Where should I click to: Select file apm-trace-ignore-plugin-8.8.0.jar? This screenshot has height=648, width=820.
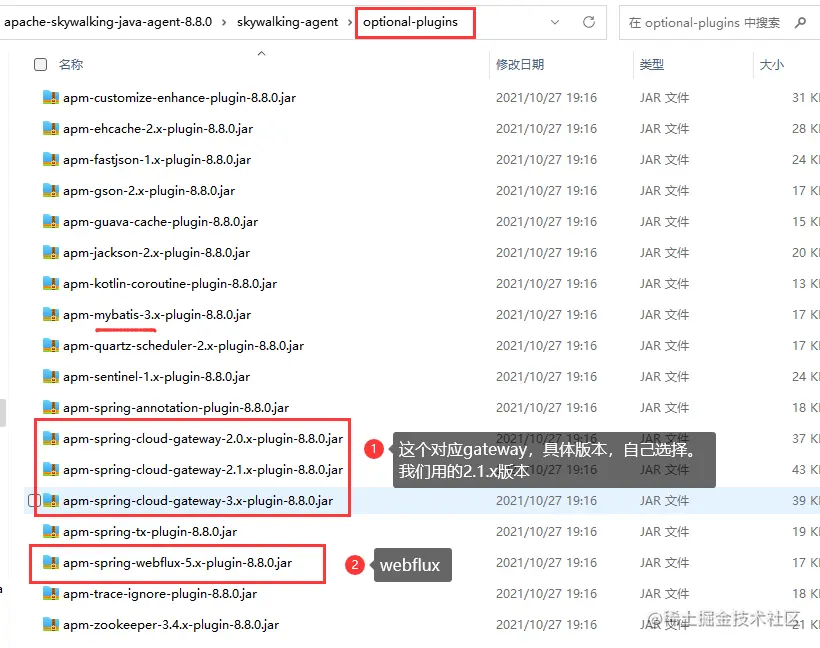click(160, 594)
